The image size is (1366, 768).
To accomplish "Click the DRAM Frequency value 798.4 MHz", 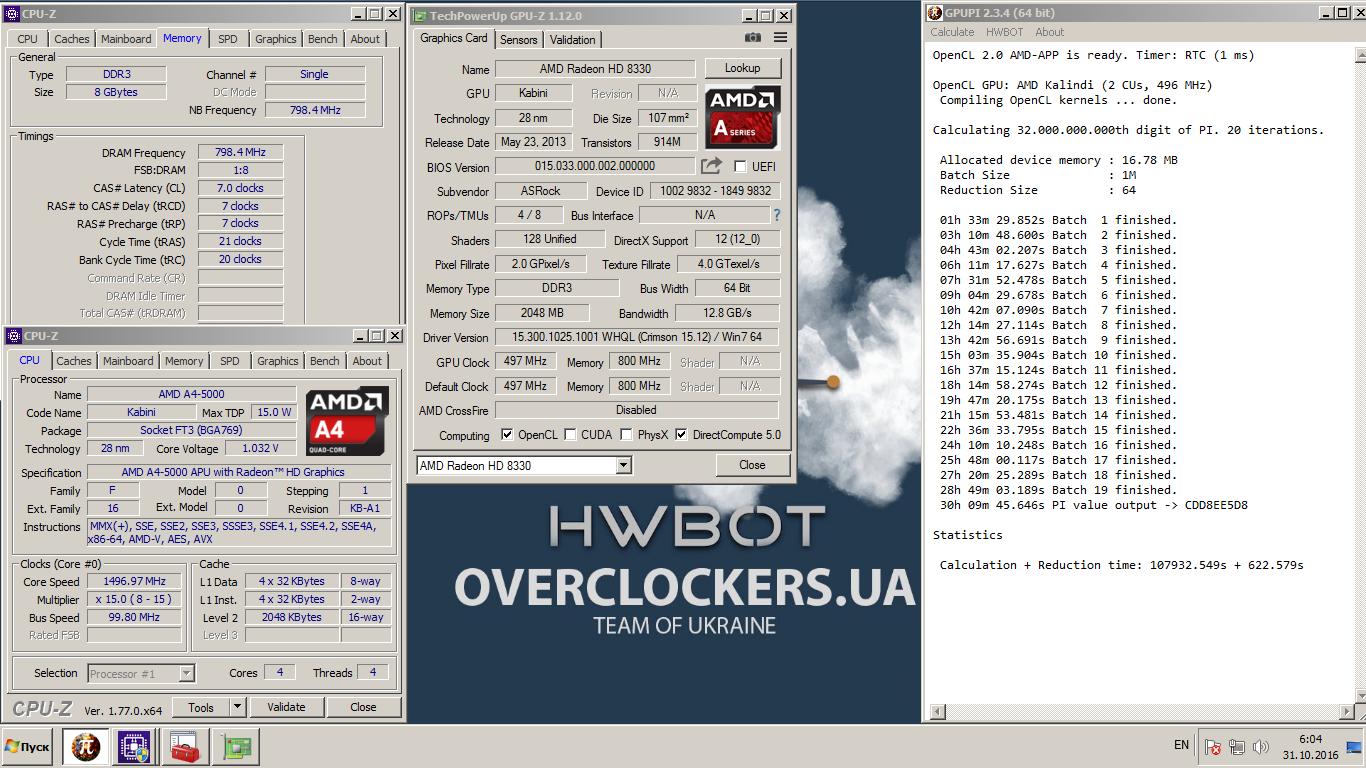I will pyautogui.click(x=240, y=152).
